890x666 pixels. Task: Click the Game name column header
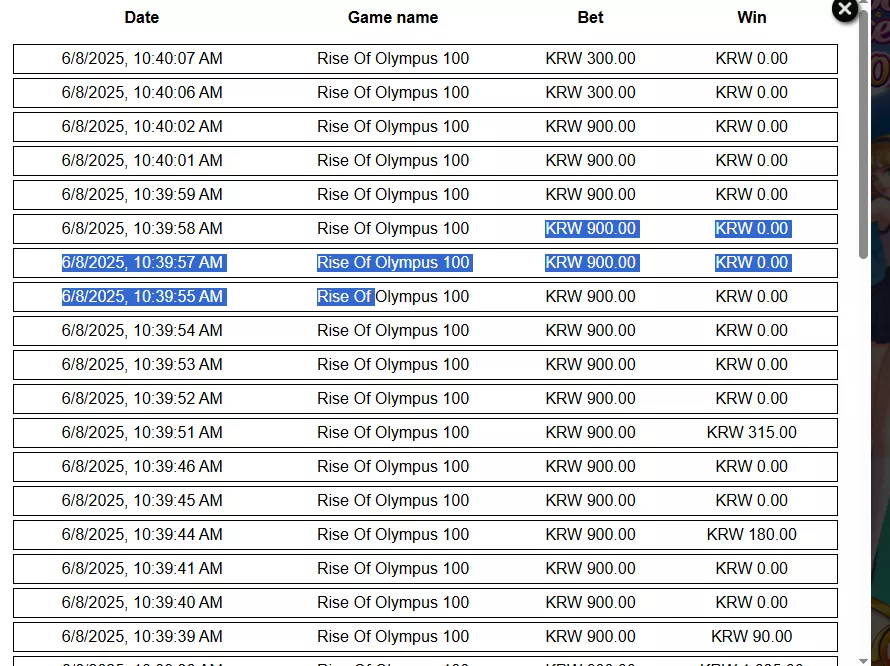coord(393,18)
